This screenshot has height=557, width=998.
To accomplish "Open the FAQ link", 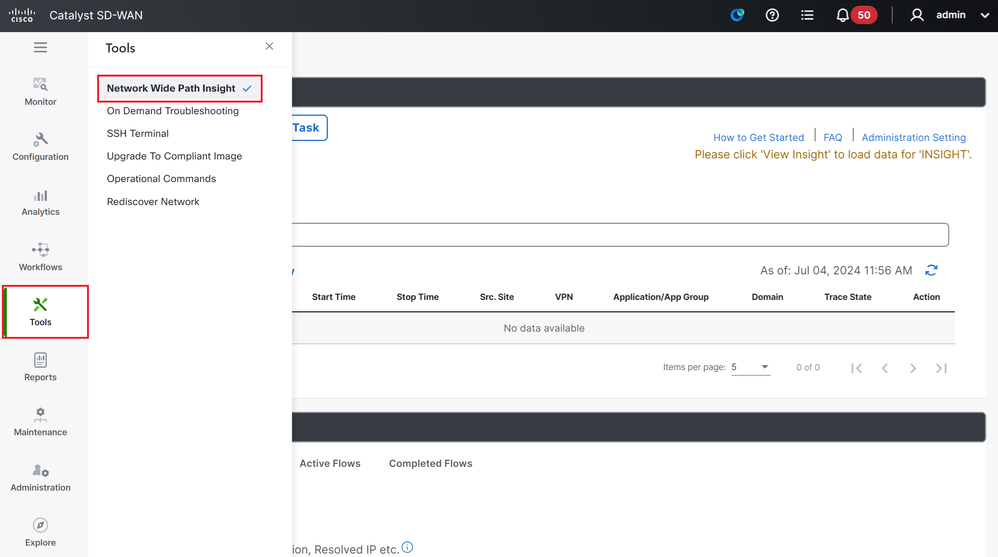I will [833, 137].
